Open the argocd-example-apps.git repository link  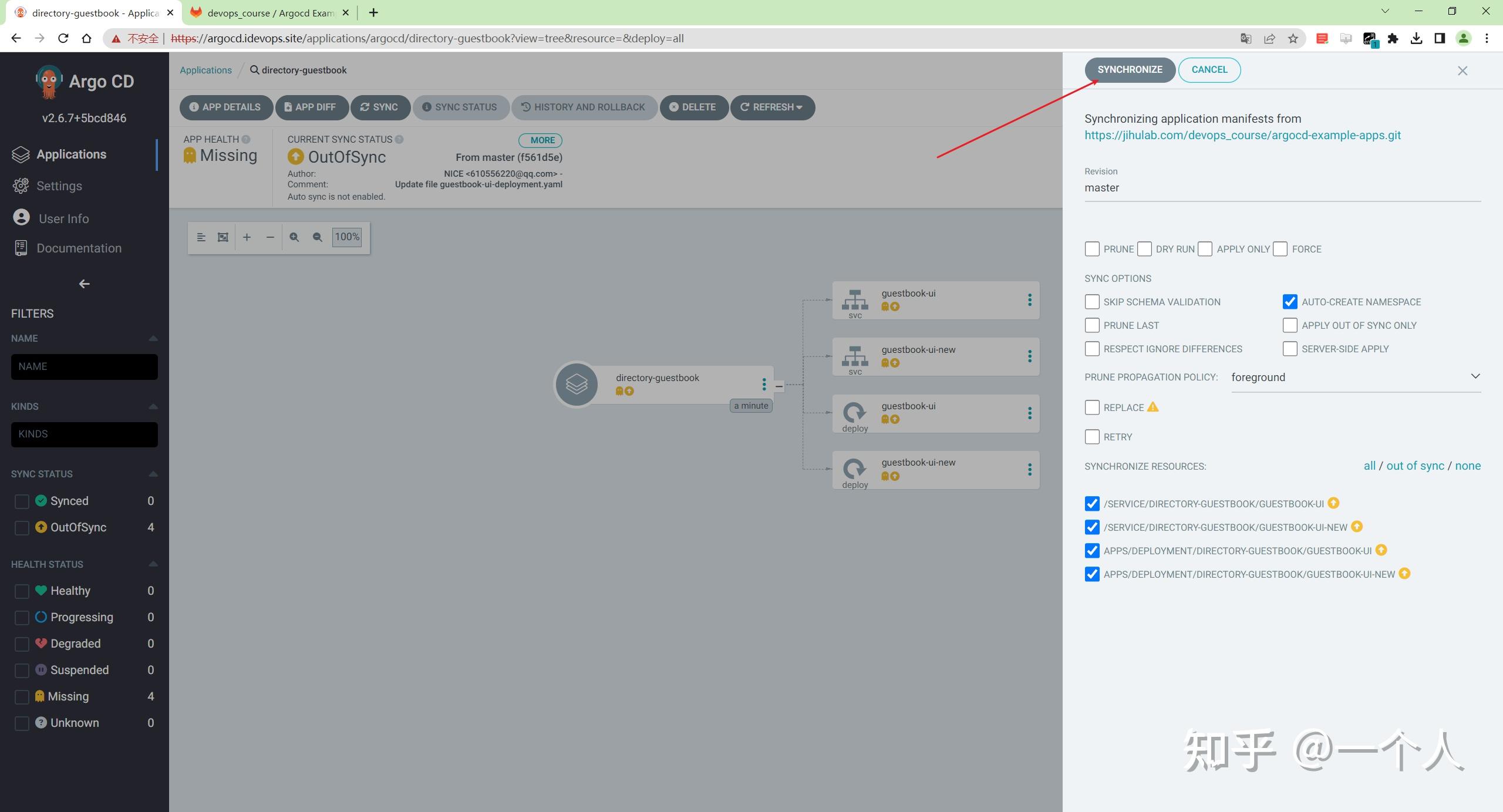1242,136
